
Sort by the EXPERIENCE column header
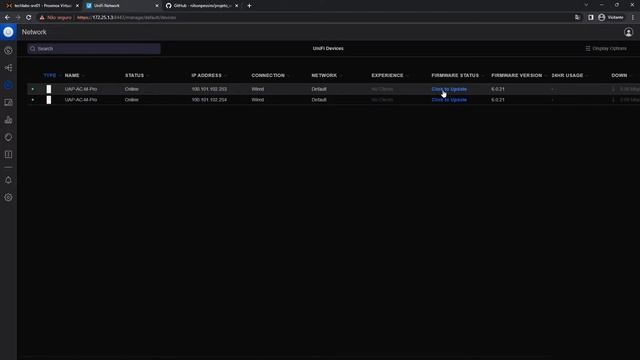(x=387, y=76)
